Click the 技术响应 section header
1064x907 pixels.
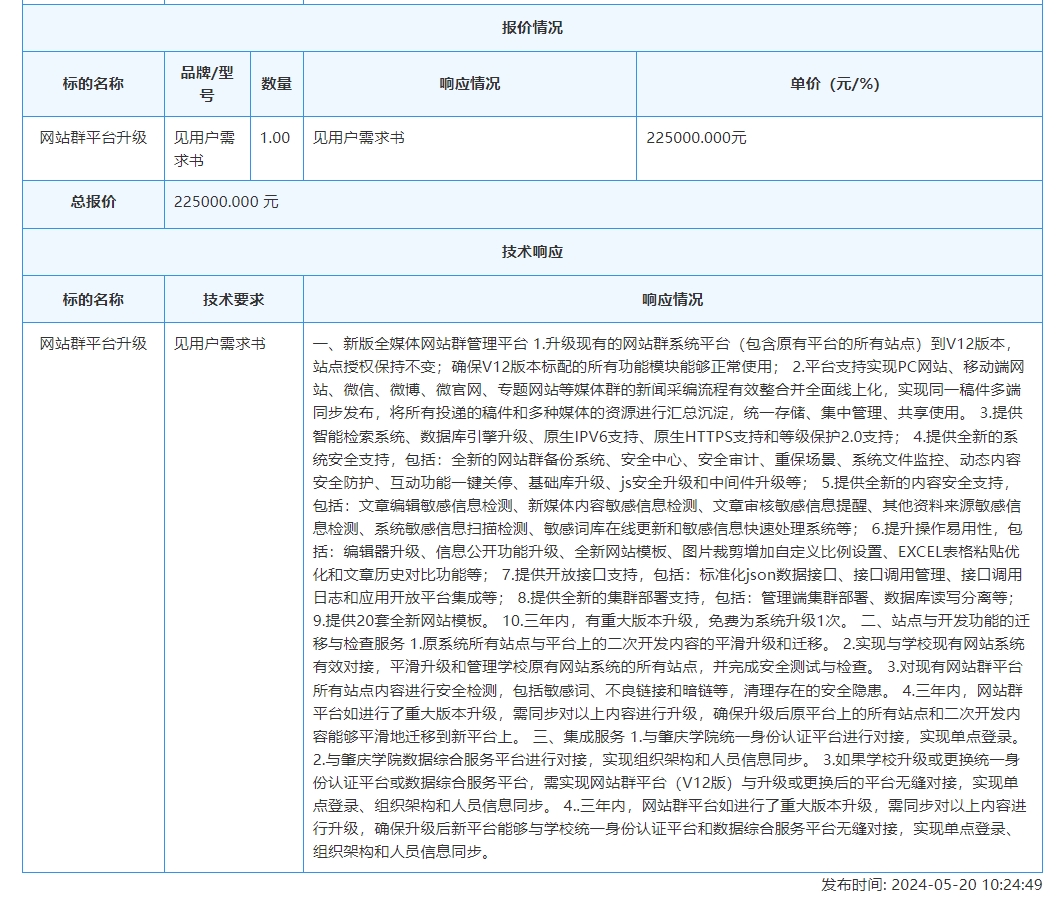tap(532, 252)
